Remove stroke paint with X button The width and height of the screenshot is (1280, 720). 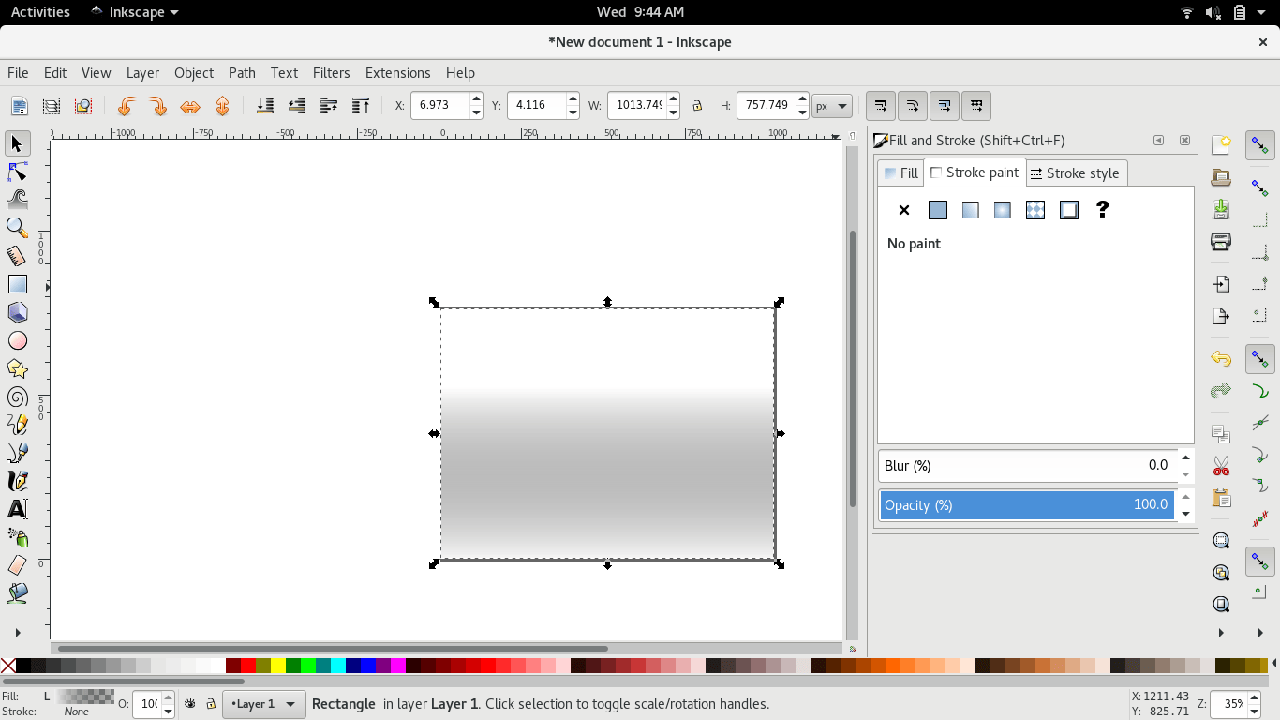(904, 210)
